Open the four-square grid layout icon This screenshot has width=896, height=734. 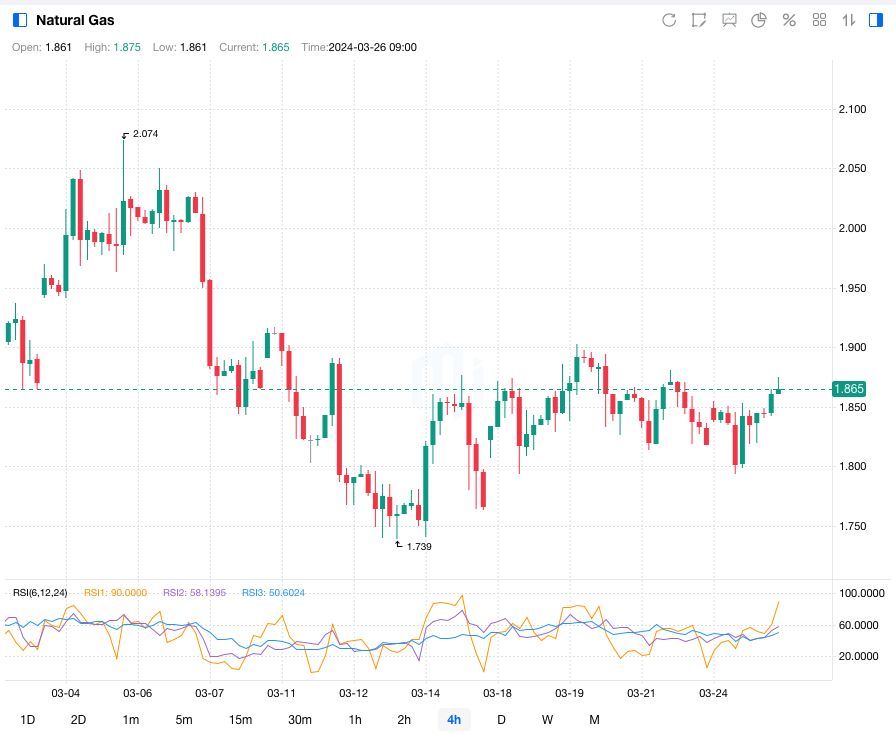pyautogui.click(x=819, y=20)
